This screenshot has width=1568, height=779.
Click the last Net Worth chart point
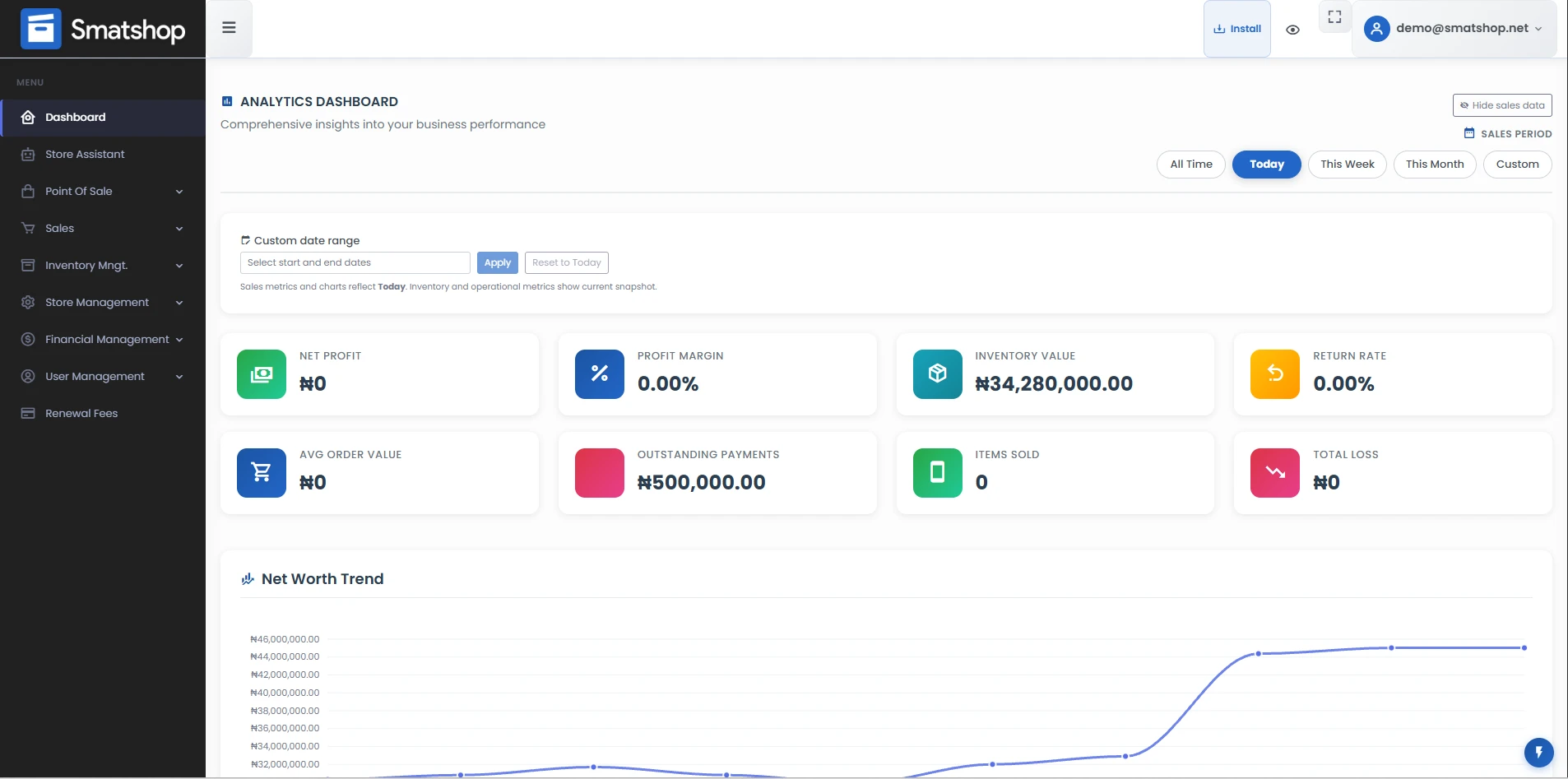click(1524, 648)
